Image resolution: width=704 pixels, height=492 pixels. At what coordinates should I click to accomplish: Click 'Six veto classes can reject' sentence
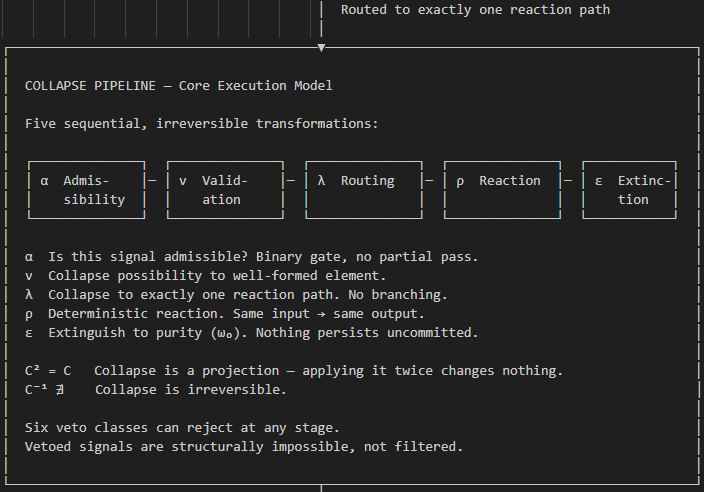(182, 428)
